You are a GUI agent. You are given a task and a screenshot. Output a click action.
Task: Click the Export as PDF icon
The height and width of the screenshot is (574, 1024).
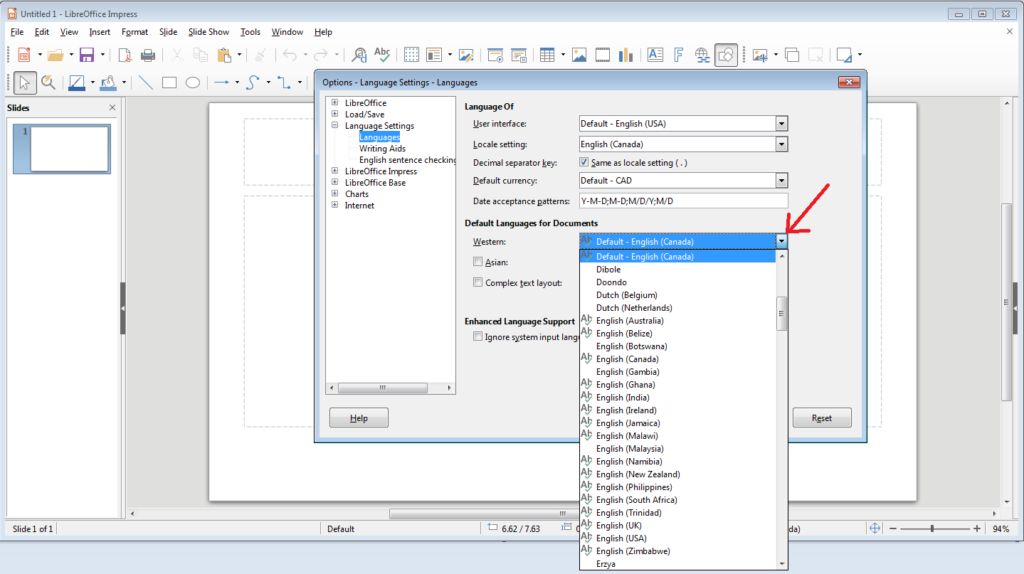tap(125, 55)
